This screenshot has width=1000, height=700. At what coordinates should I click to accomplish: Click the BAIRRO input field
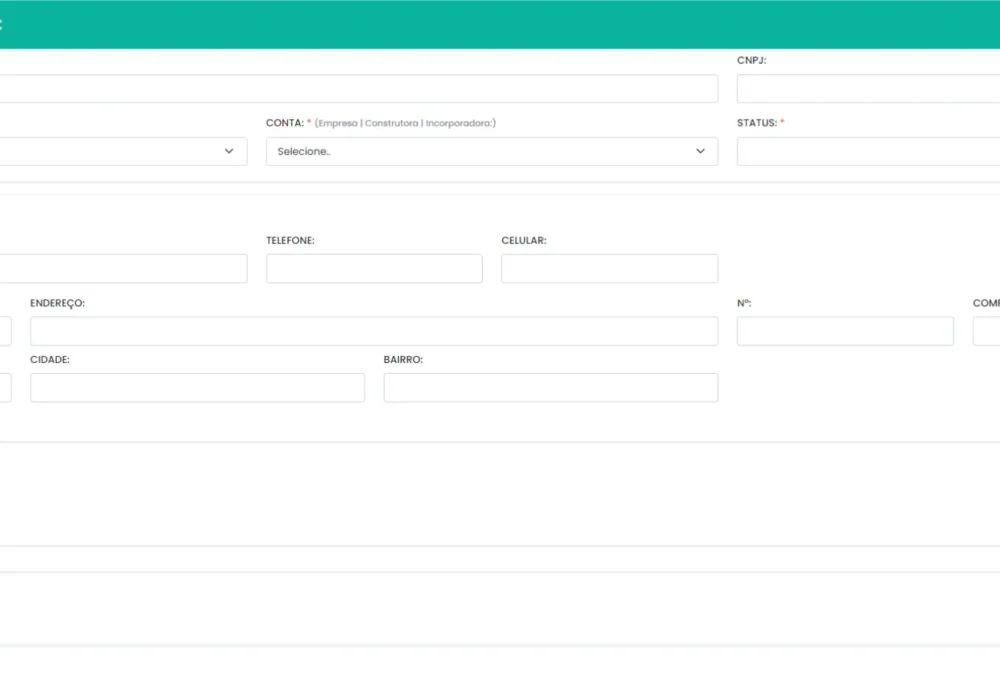tap(550, 387)
